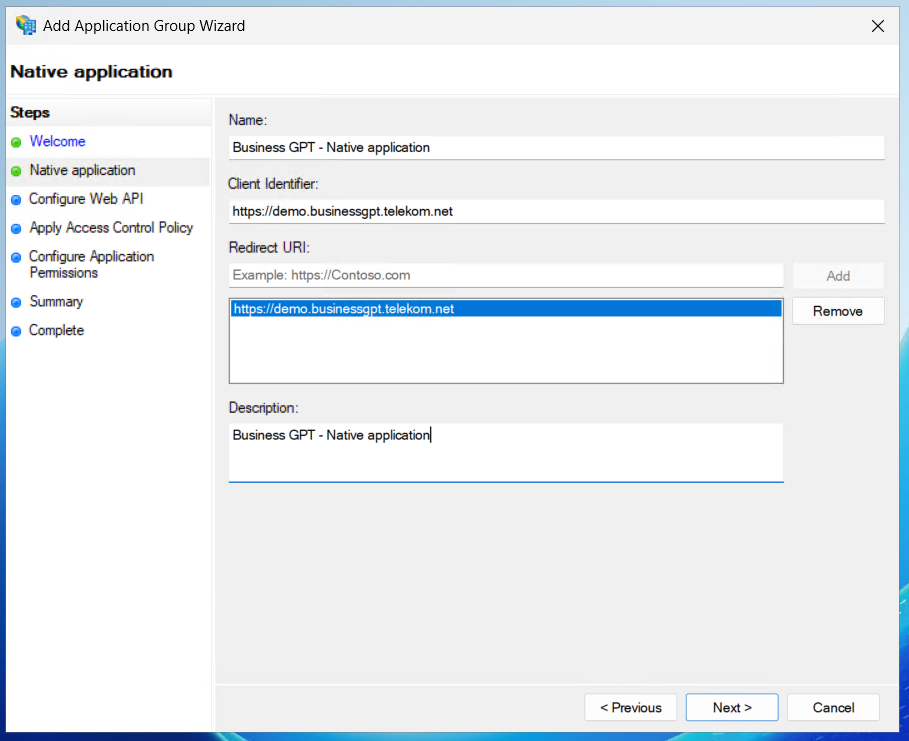Click green bullet beside Native application
The image size is (909, 741).
(x=16, y=171)
